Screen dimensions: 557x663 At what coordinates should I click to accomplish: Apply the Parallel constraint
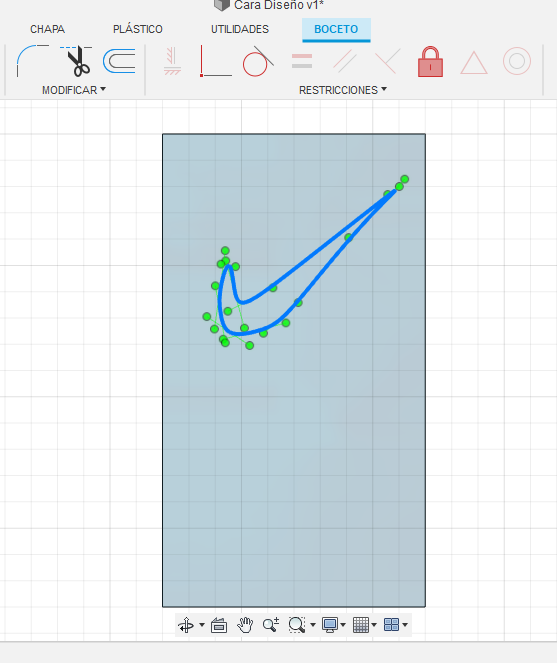tap(345, 61)
